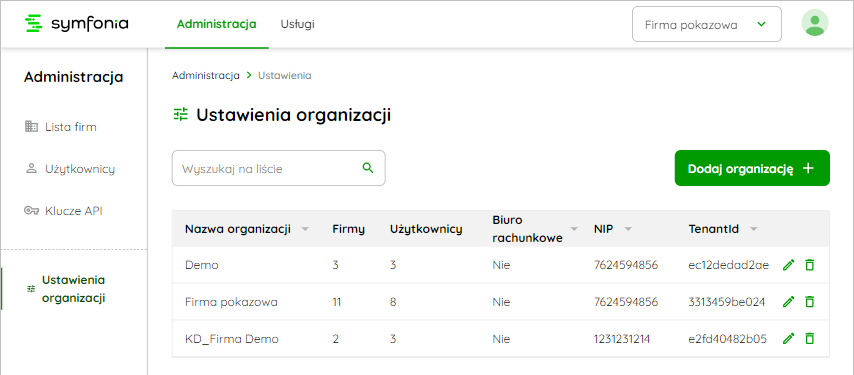This screenshot has width=854, height=375.
Task: Select the Administracja top tab
Action: pyautogui.click(x=217, y=24)
